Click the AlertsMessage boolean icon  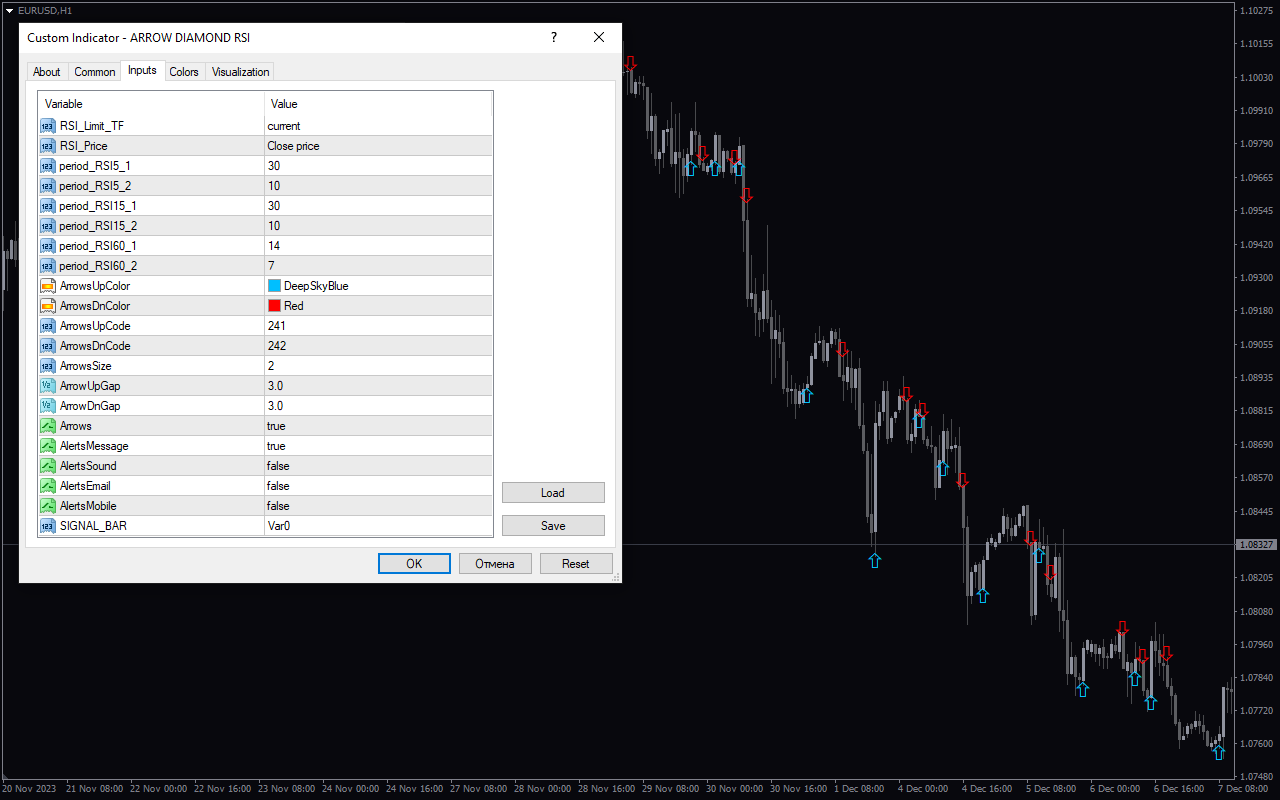pos(47,446)
